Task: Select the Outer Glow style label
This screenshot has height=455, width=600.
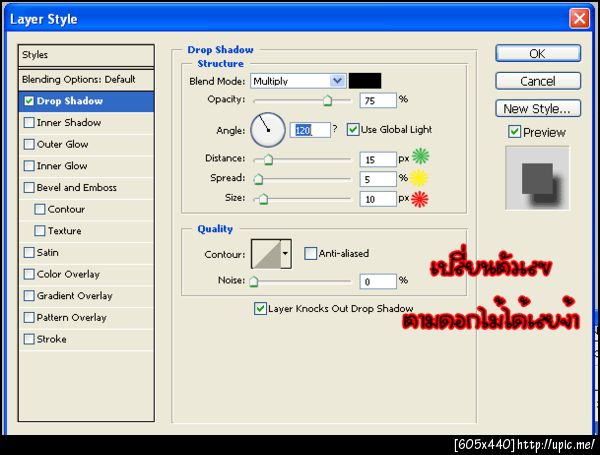Action: (x=62, y=144)
